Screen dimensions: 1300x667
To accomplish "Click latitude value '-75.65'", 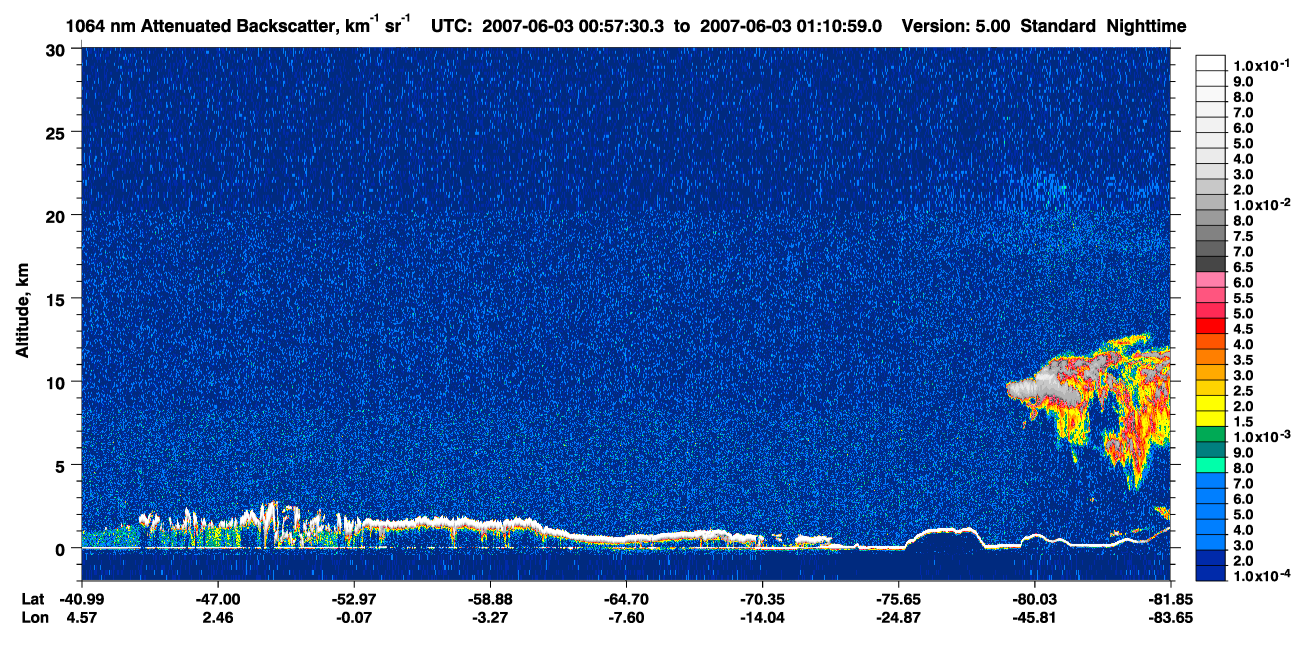I will pos(899,599).
